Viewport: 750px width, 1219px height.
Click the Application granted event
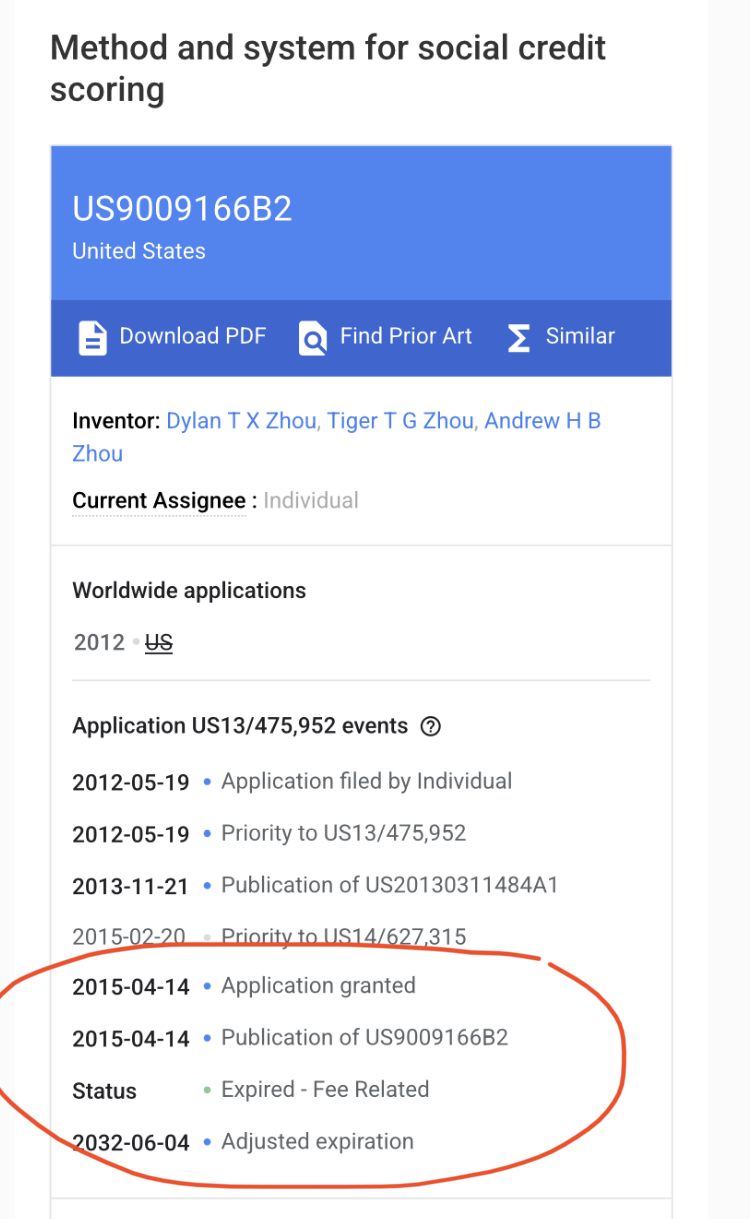click(318, 986)
